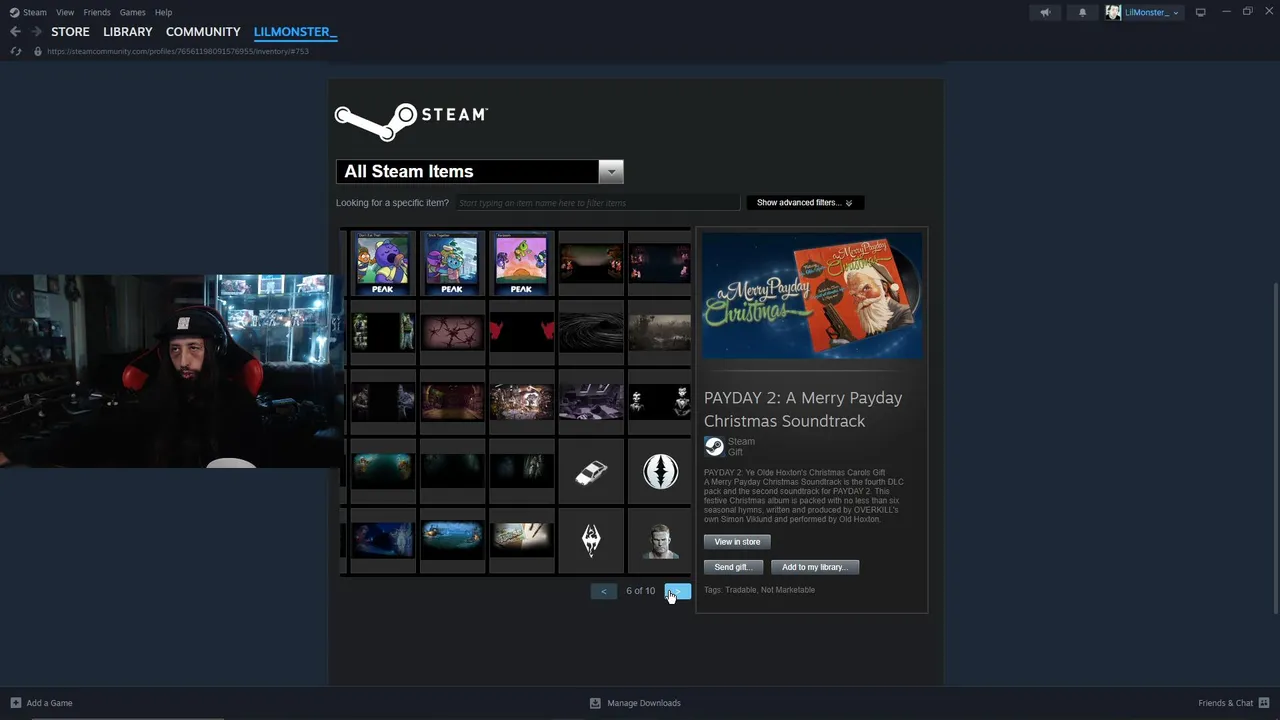Open the Friends menu
This screenshot has width=1280, height=720.
(x=97, y=12)
